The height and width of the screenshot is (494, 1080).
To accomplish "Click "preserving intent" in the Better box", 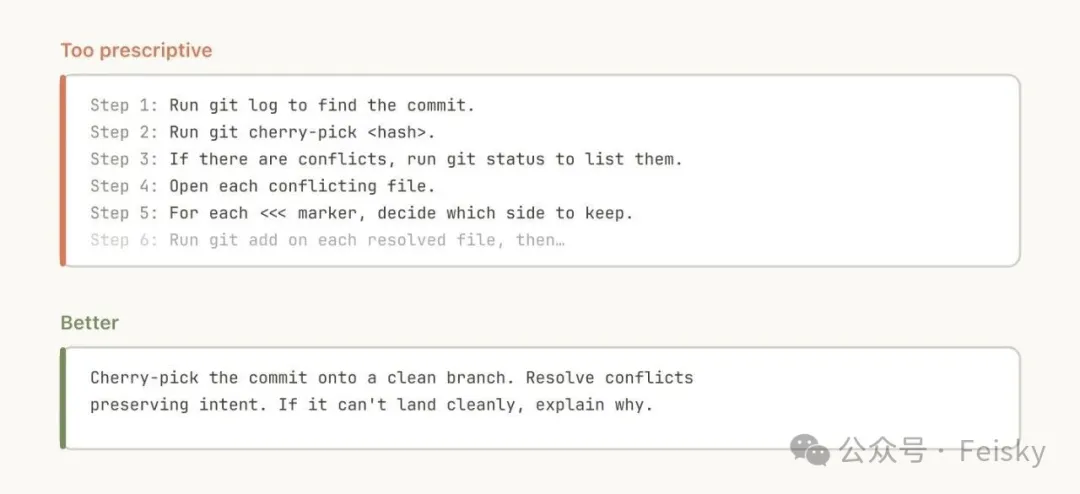I will (x=174, y=405).
